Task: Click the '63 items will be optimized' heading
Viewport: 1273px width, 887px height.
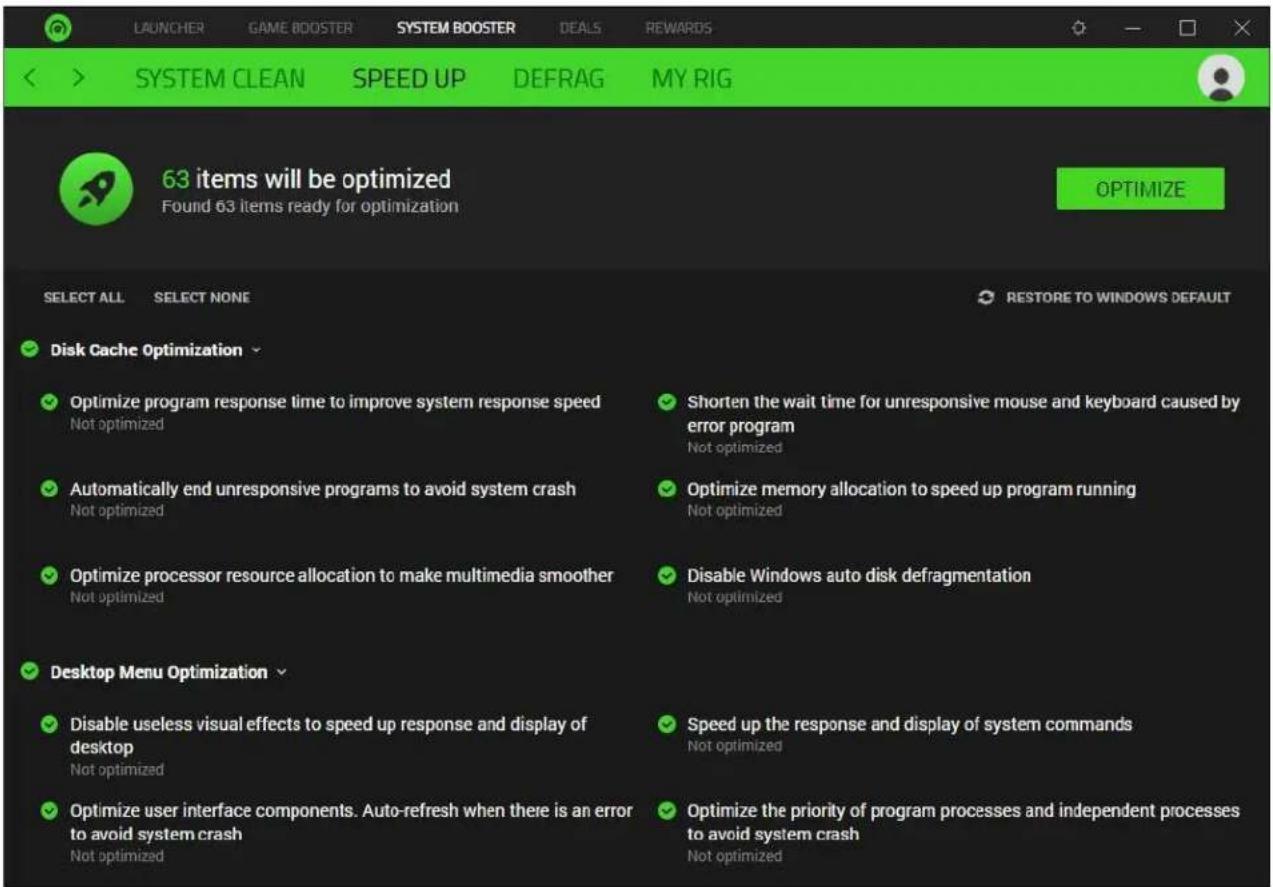Action: point(306,180)
